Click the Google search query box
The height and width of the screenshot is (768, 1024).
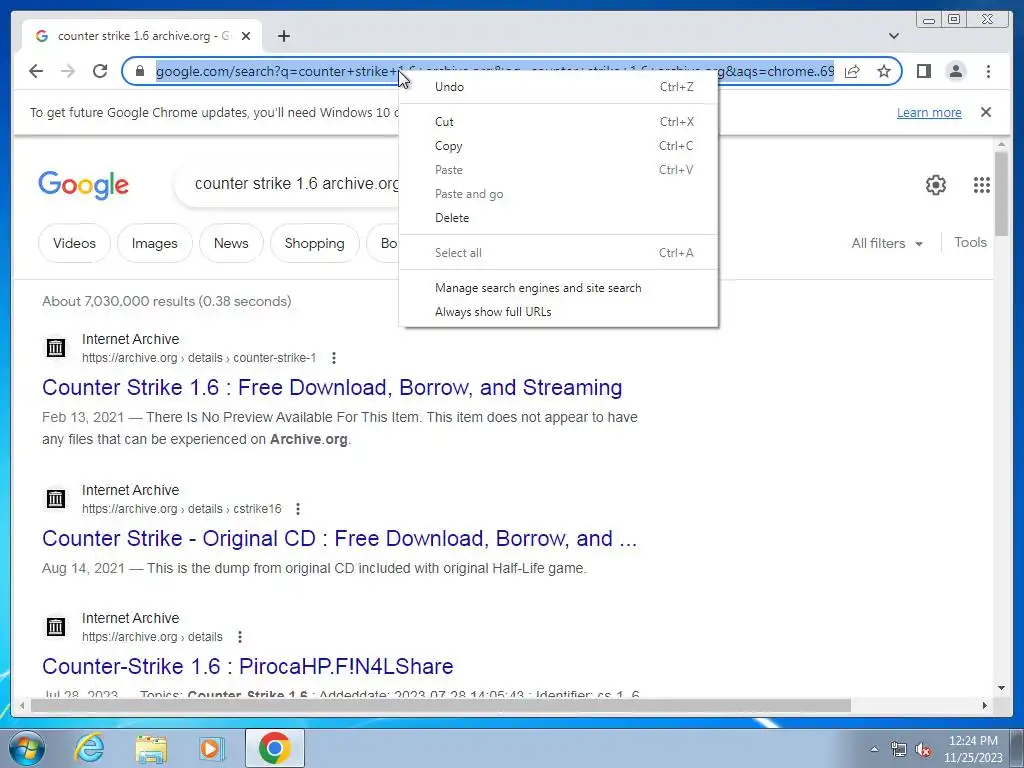click(287, 184)
